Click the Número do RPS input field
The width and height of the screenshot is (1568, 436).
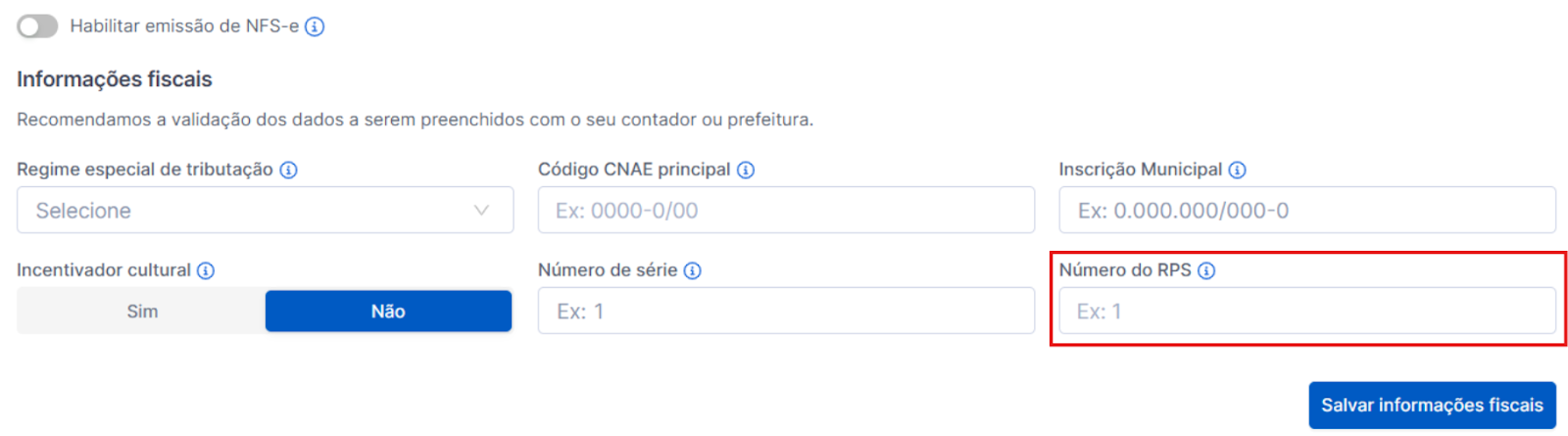[1306, 312]
